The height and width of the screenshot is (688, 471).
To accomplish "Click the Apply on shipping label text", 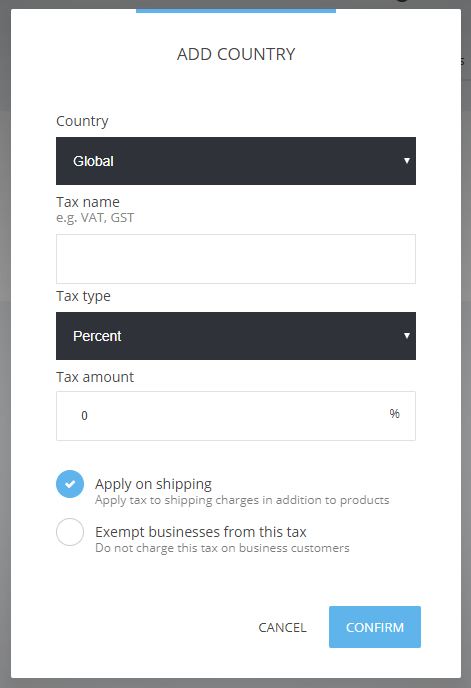I will point(153,484).
